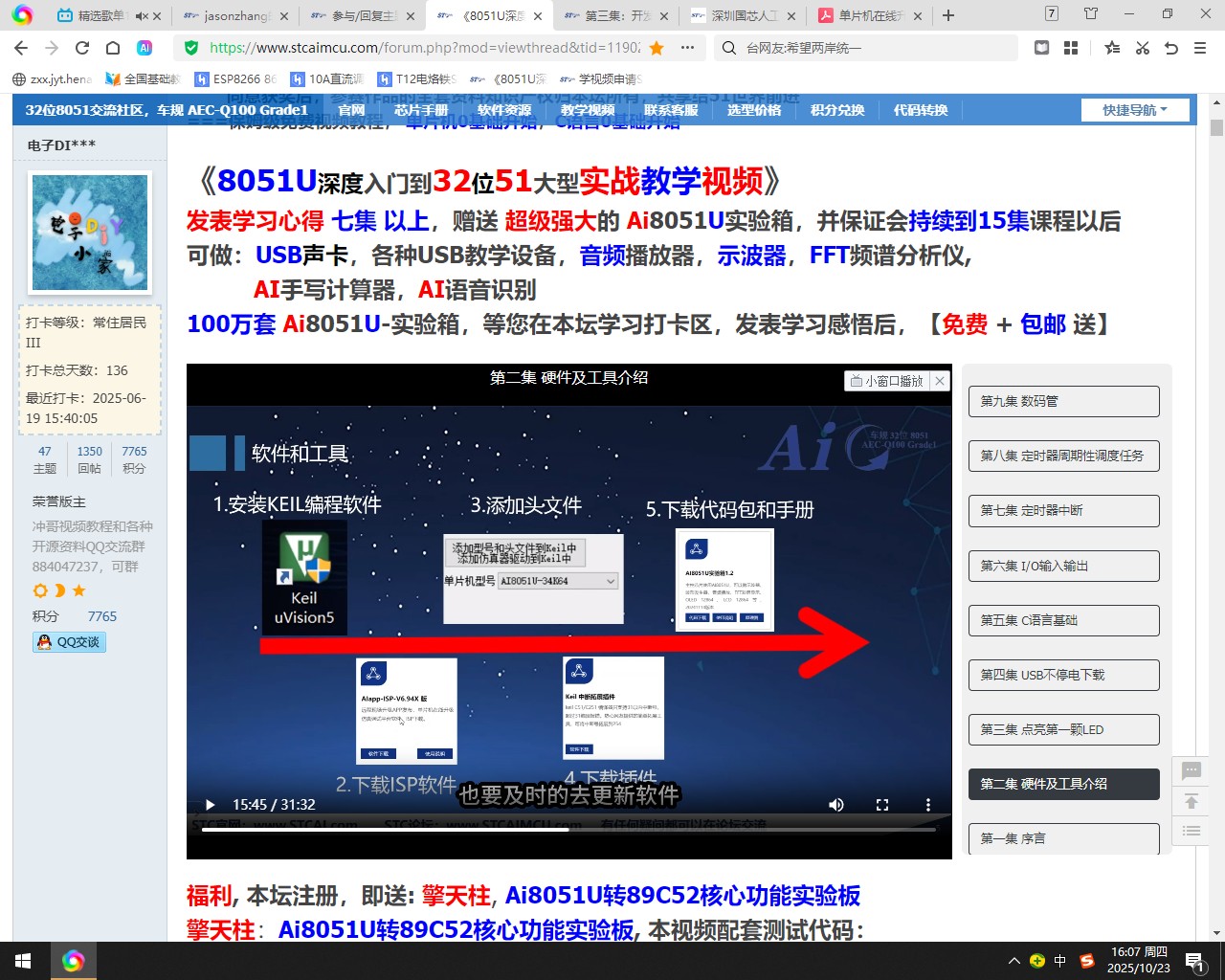Open episode 第六集 I/O输入输出
Screen dimensions: 1225x980
pyautogui.click(x=1063, y=566)
